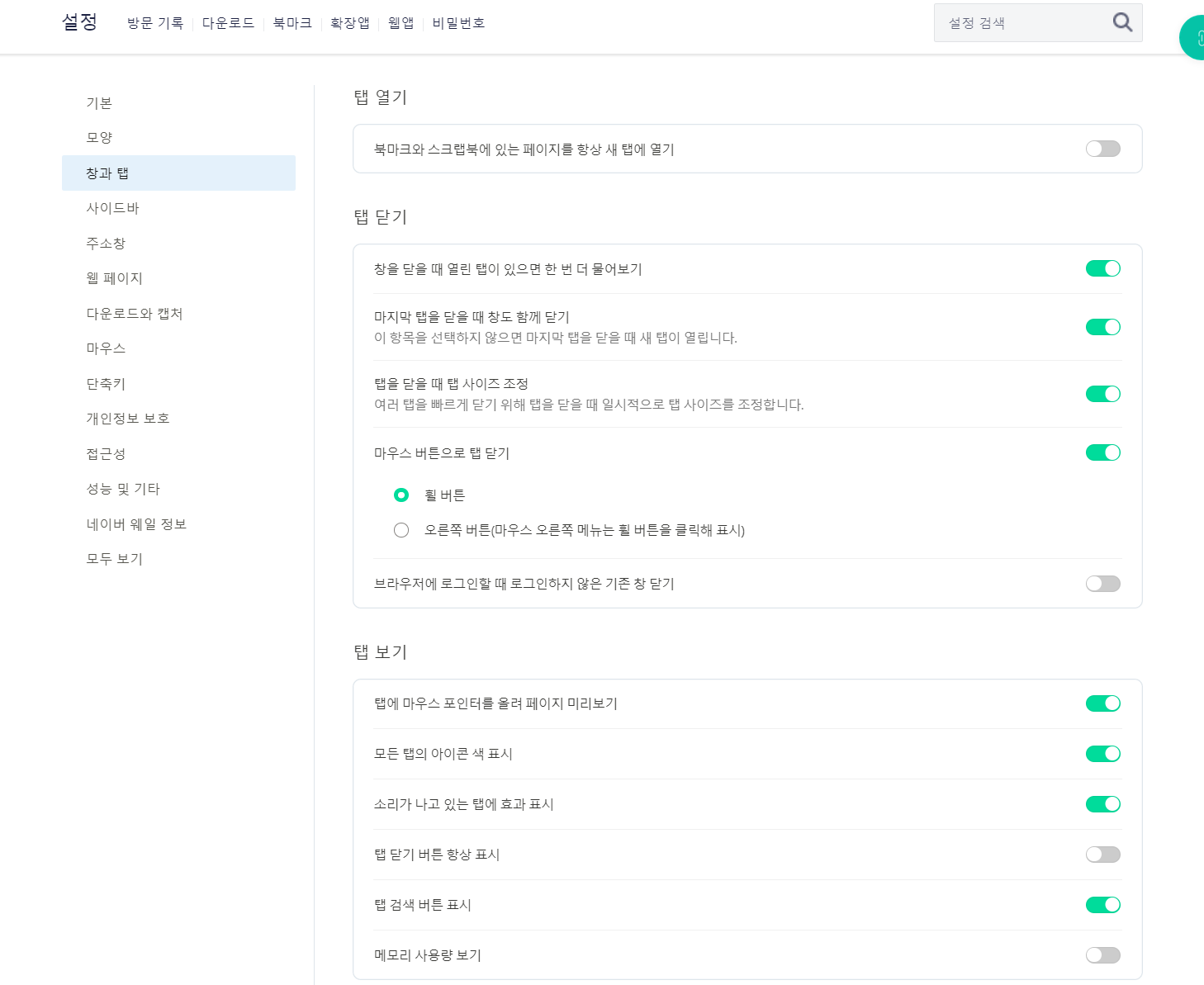Disable page preview on tab hover
This screenshot has height=985, width=1204.
[1102, 703]
